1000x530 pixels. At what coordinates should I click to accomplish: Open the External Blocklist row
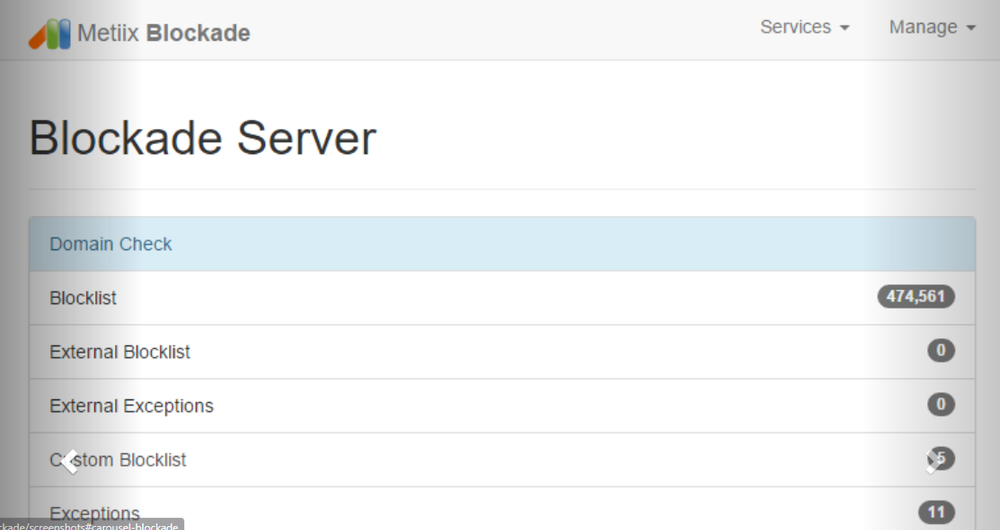click(503, 352)
